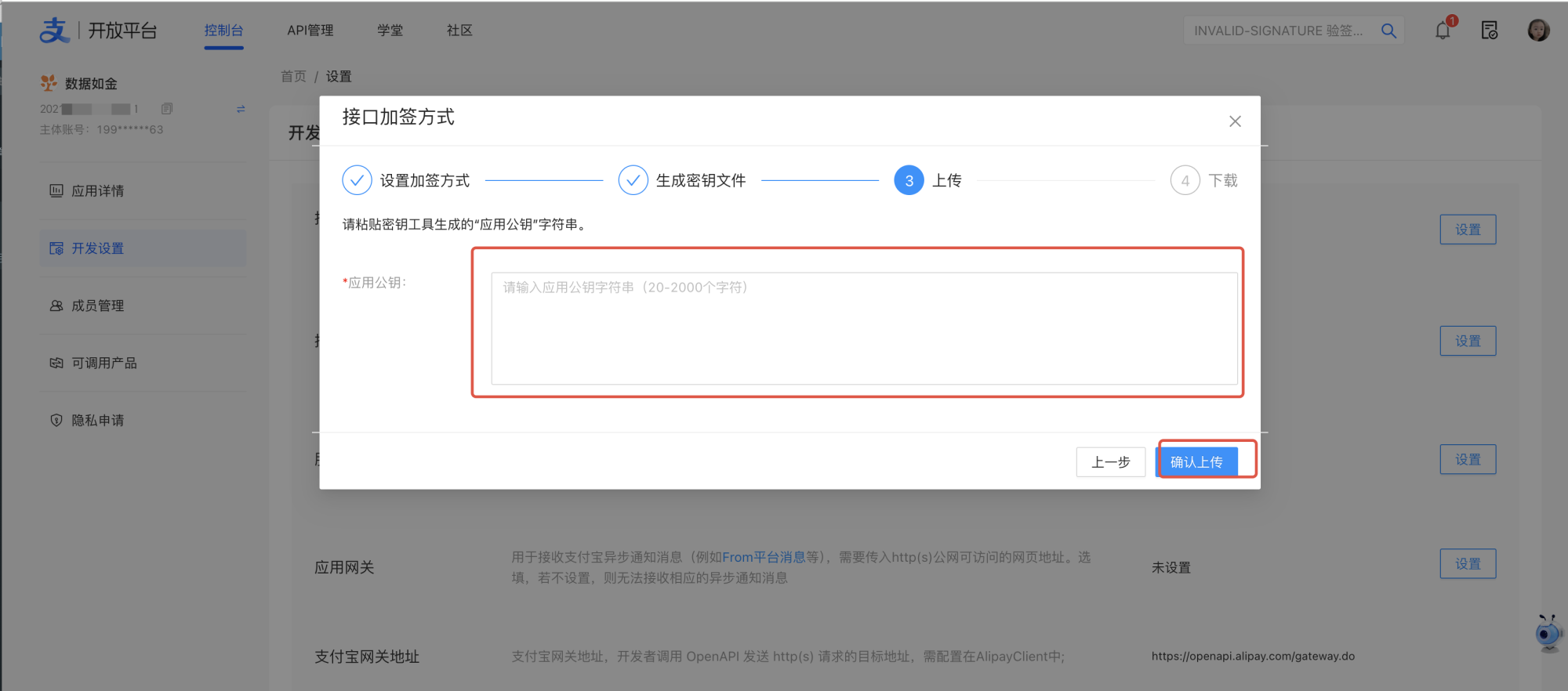This screenshot has height=691, width=1568.
Task: Go back with the 上一步 button
Action: click(x=1110, y=462)
